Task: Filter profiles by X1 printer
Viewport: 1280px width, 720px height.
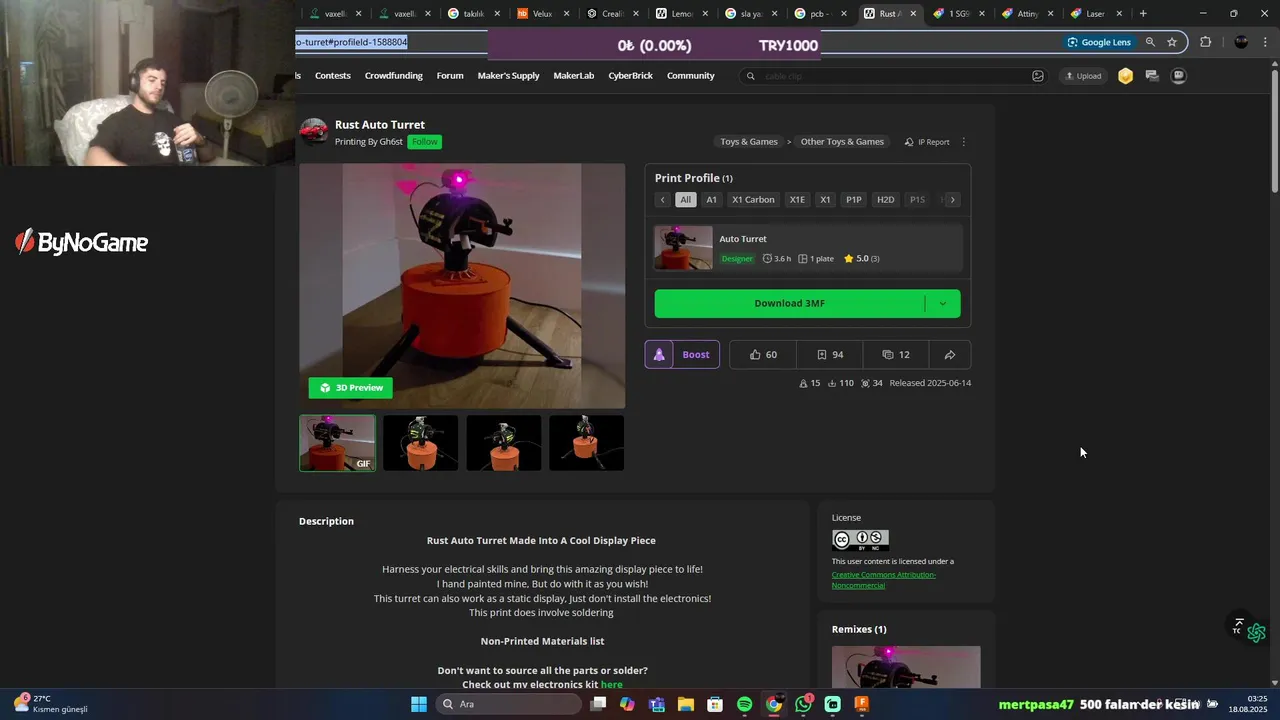Action: 825,200
